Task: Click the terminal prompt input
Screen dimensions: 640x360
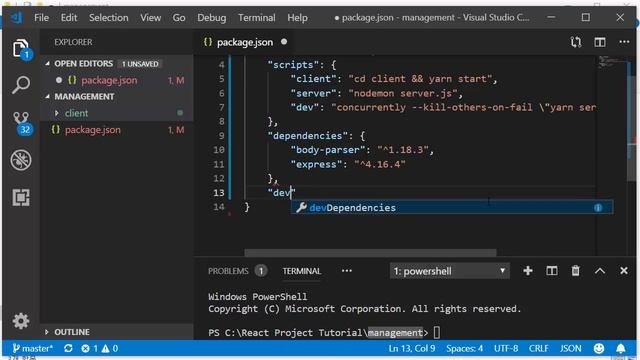Action: [x=436, y=333]
